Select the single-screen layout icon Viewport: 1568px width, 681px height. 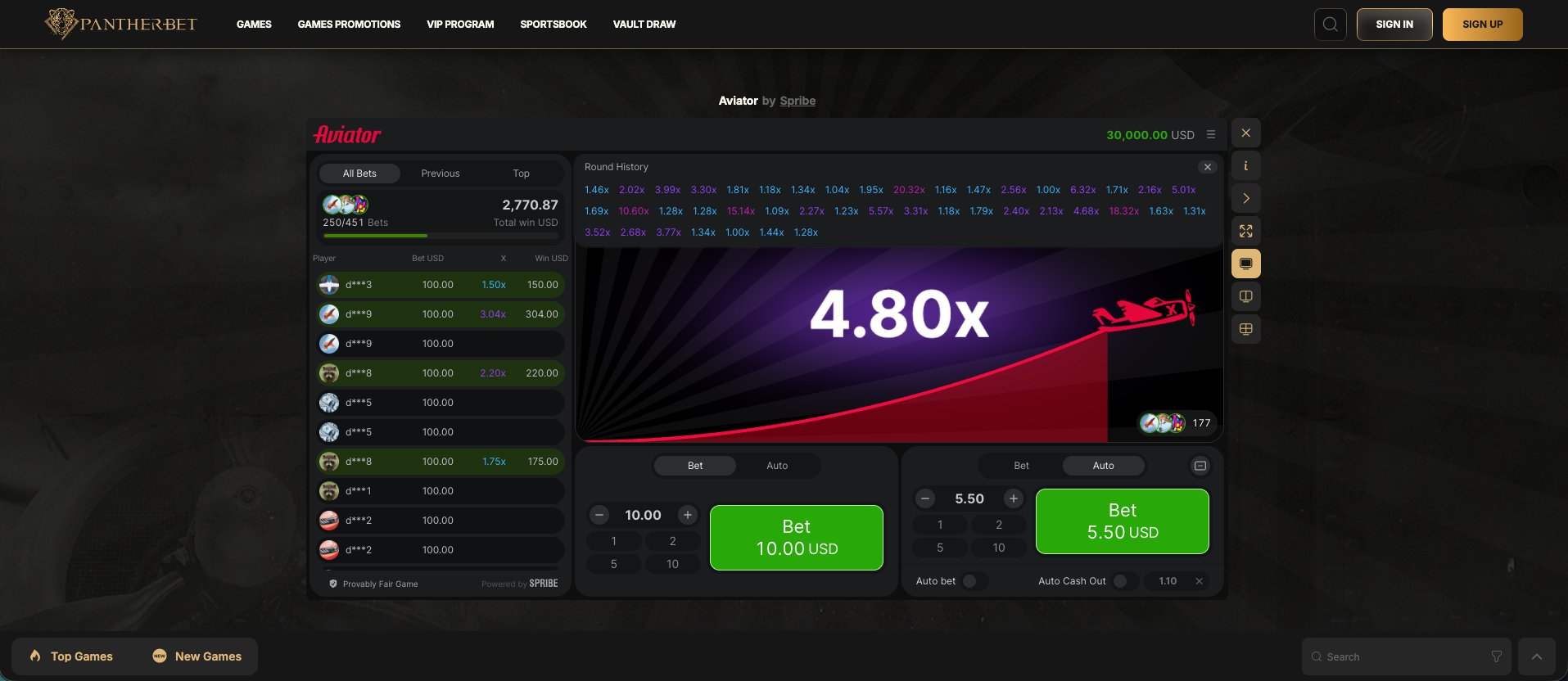pyautogui.click(x=1246, y=264)
